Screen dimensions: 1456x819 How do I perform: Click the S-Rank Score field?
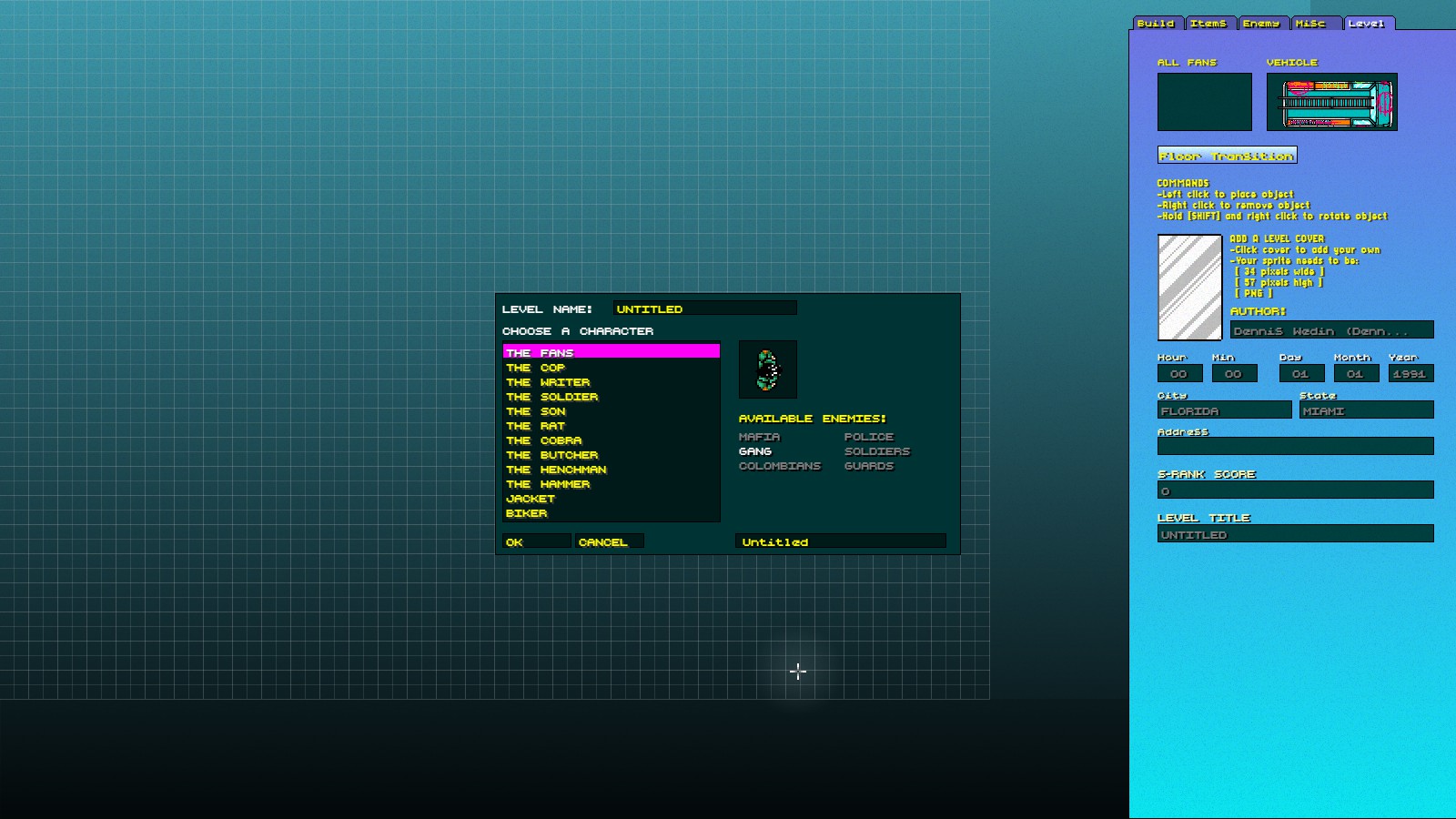[1295, 490]
